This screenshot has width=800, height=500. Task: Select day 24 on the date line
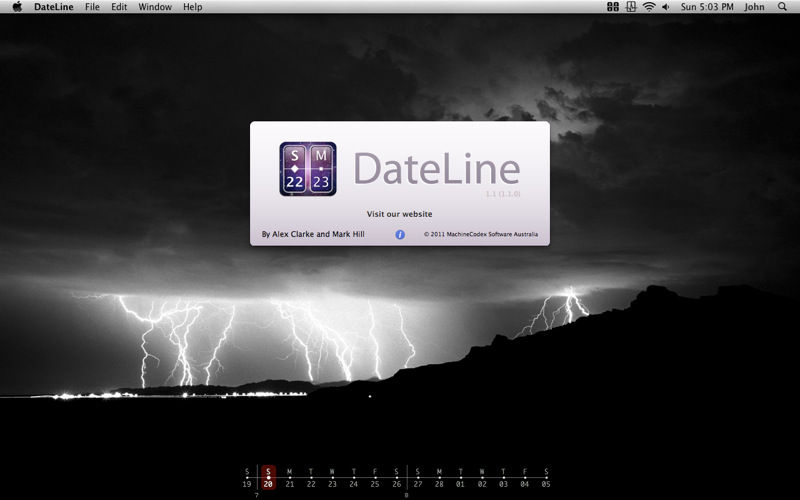(354, 478)
